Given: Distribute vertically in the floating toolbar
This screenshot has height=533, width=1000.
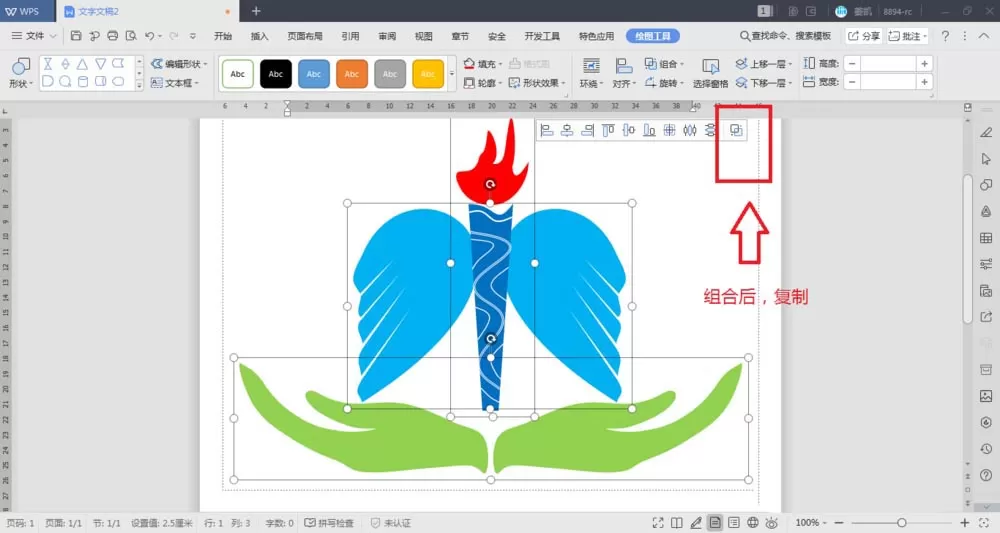Looking at the screenshot, I should [710, 130].
